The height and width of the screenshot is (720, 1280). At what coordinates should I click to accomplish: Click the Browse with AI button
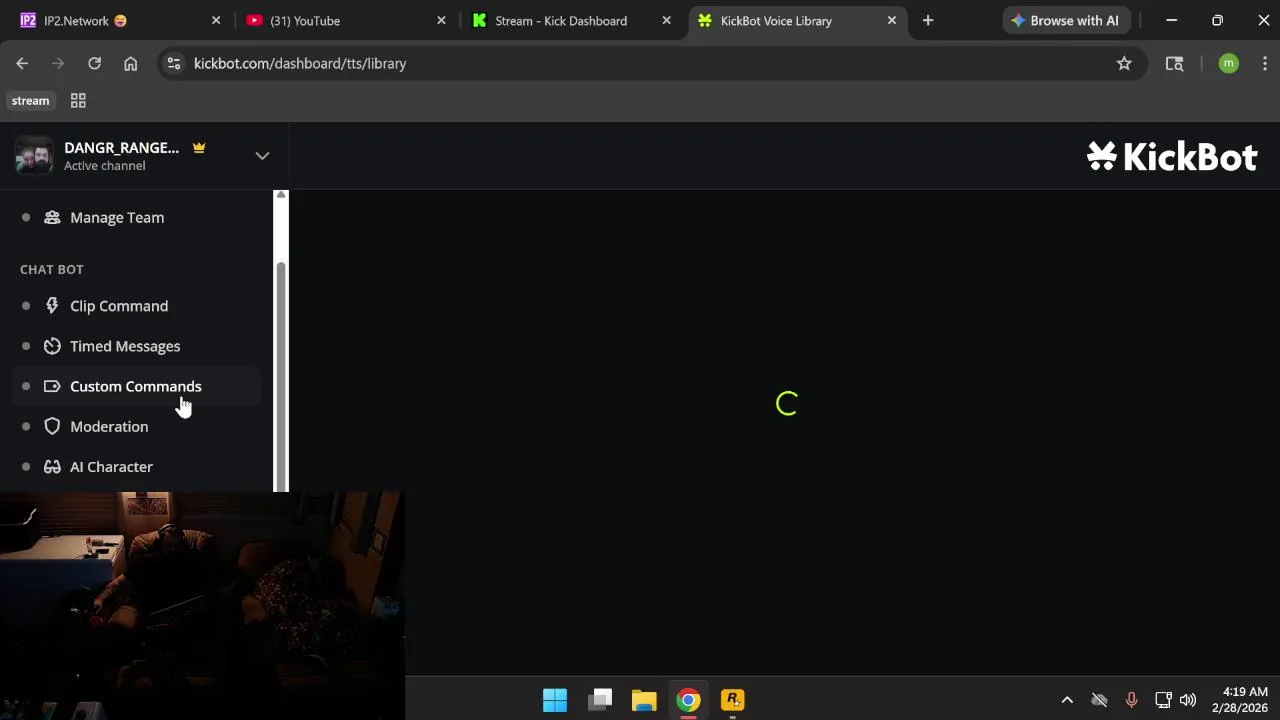click(1065, 20)
